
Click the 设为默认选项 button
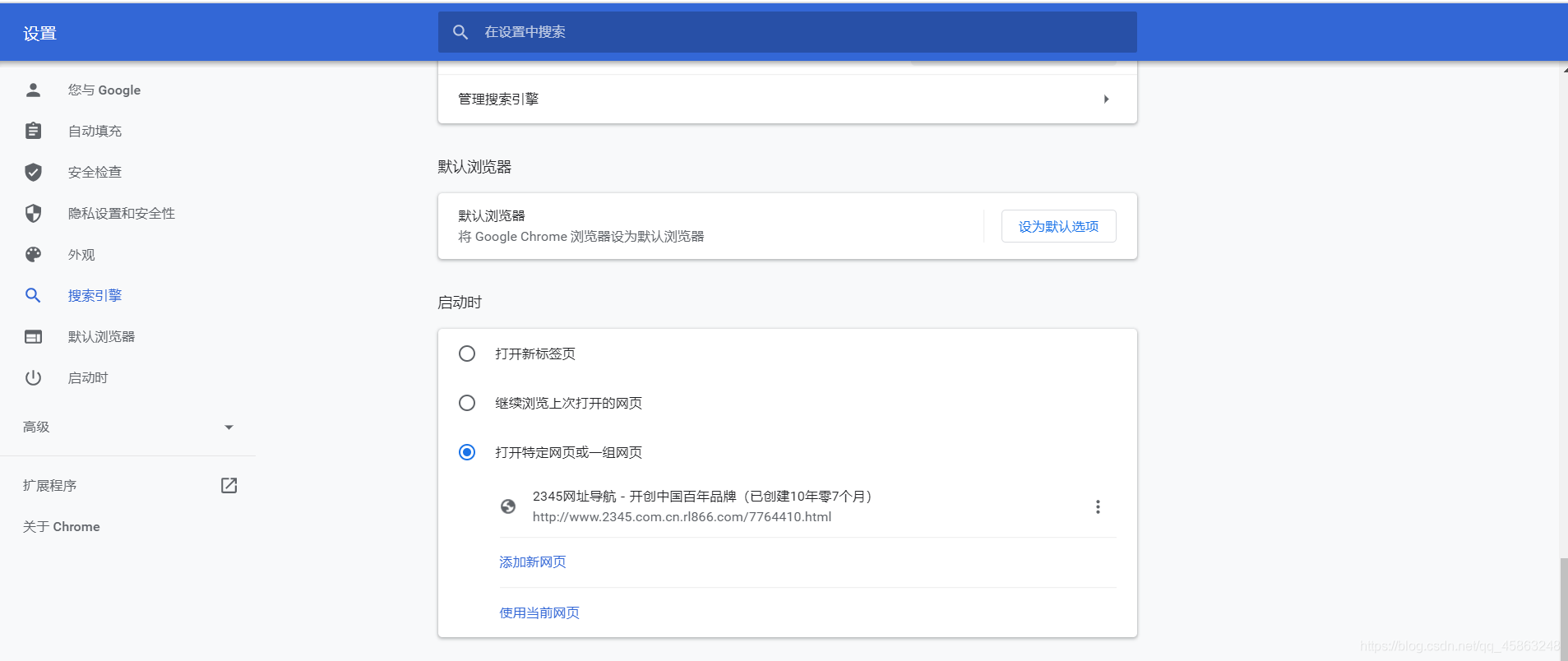coord(1058,226)
